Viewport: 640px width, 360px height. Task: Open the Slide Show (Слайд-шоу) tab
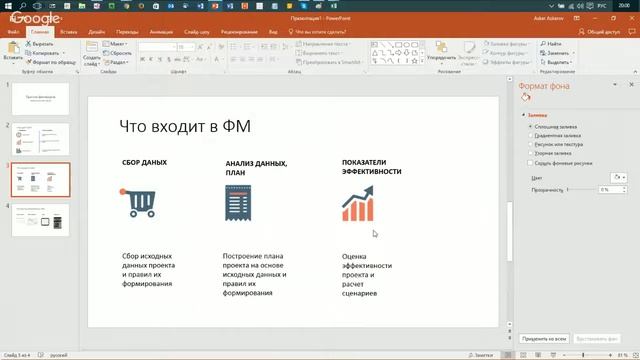[x=197, y=32]
